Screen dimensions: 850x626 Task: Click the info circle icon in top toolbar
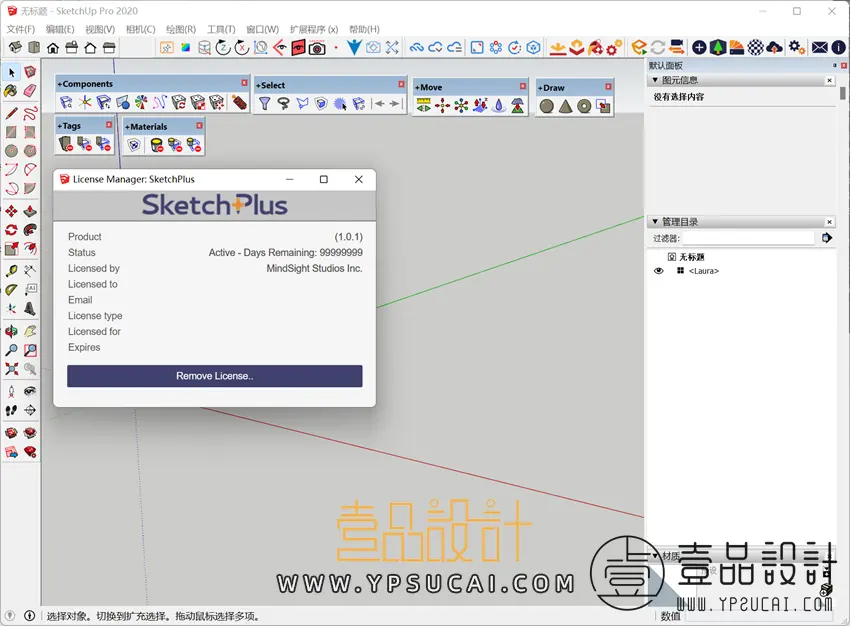838,48
